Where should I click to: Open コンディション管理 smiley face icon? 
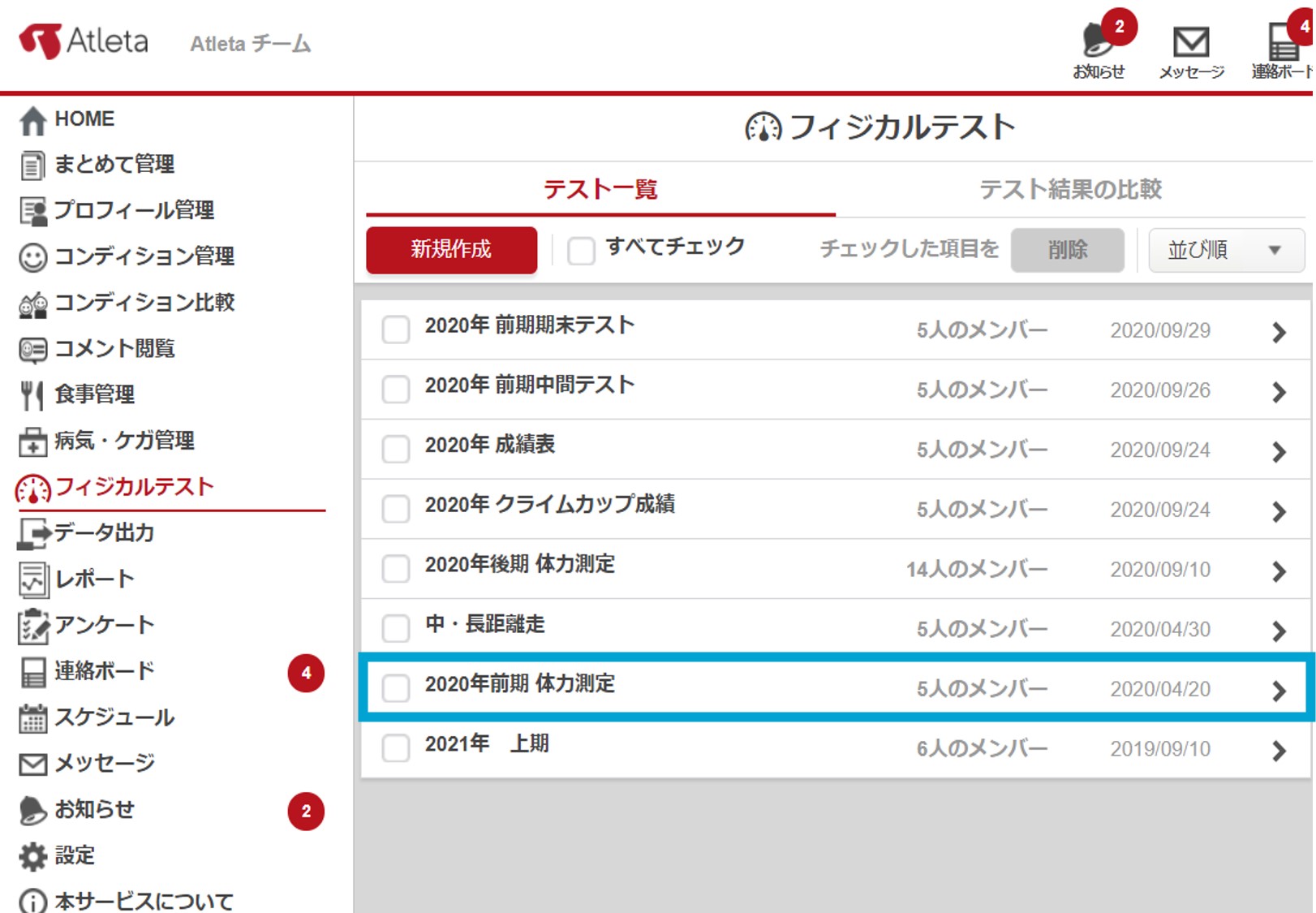click(32, 258)
